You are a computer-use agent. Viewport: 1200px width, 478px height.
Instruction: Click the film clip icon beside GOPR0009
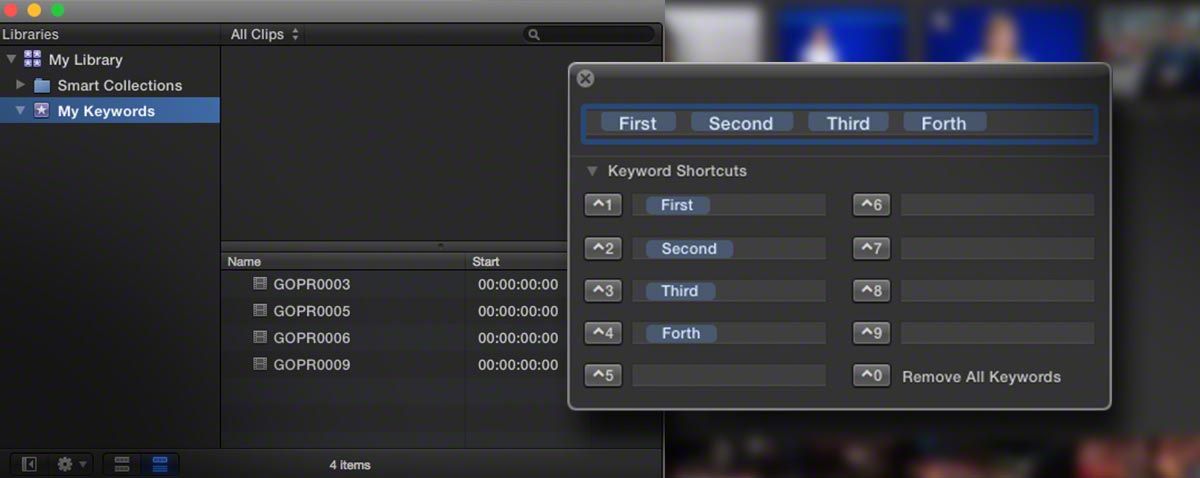coord(261,365)
